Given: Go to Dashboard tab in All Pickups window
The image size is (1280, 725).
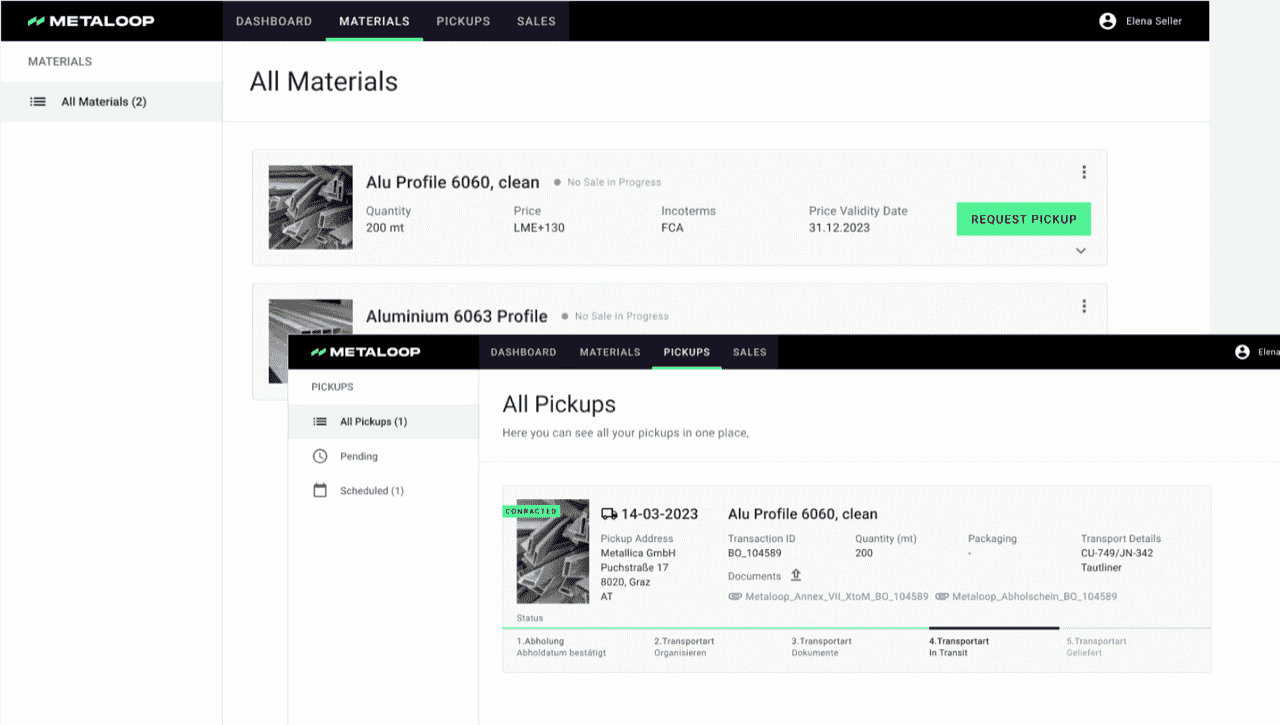Looking at the screenshot, I should [523, 352].
